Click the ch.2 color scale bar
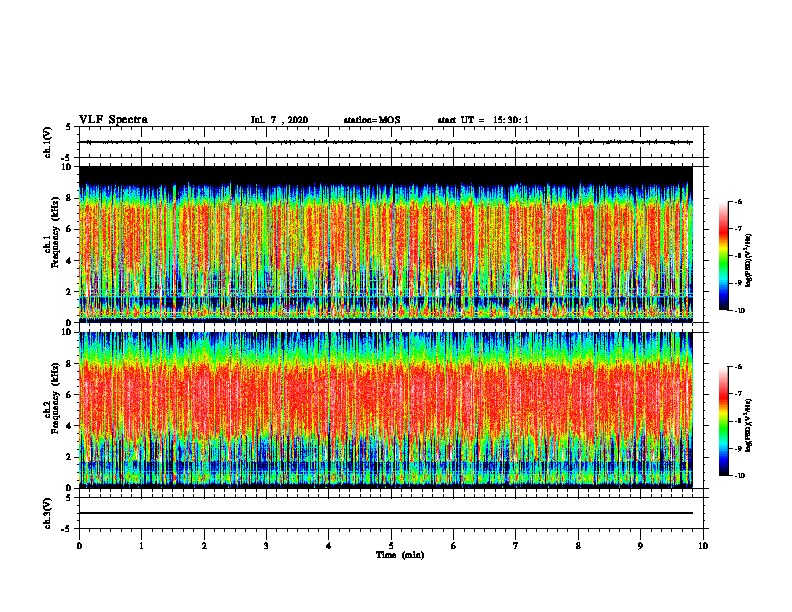 point(723,421)
